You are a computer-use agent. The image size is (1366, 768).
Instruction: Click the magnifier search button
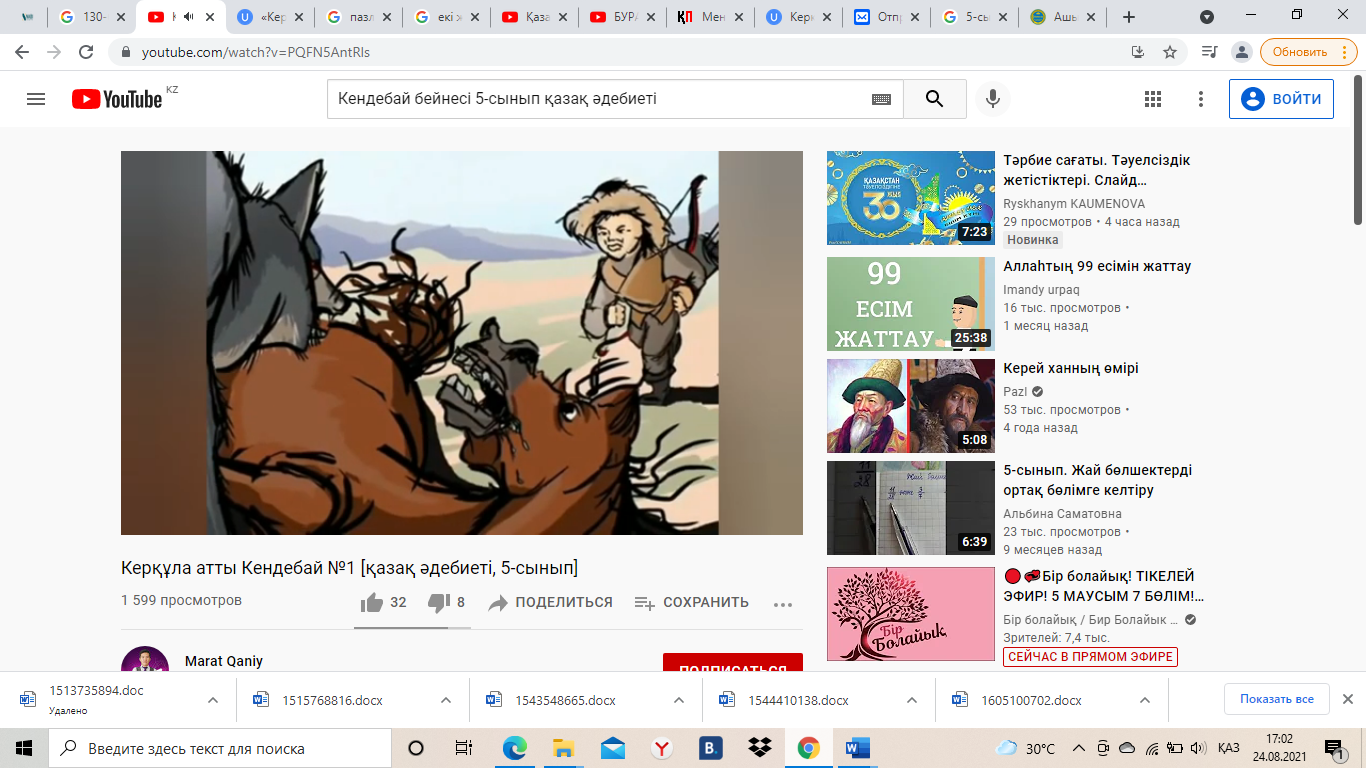point(935,99)
